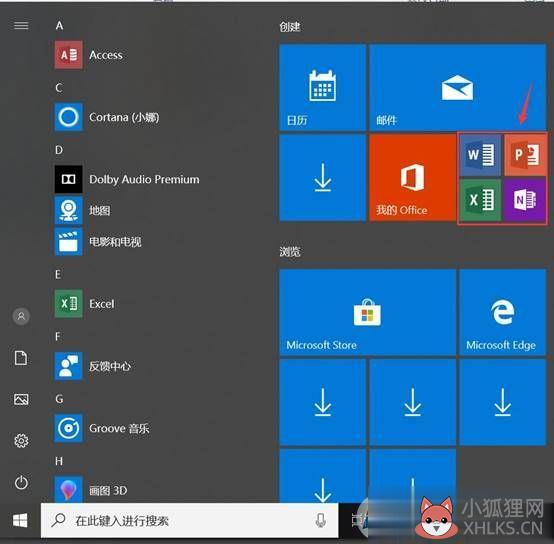Launch Access from the app list
Screen dimensions: 554x544
pos(89,55)
